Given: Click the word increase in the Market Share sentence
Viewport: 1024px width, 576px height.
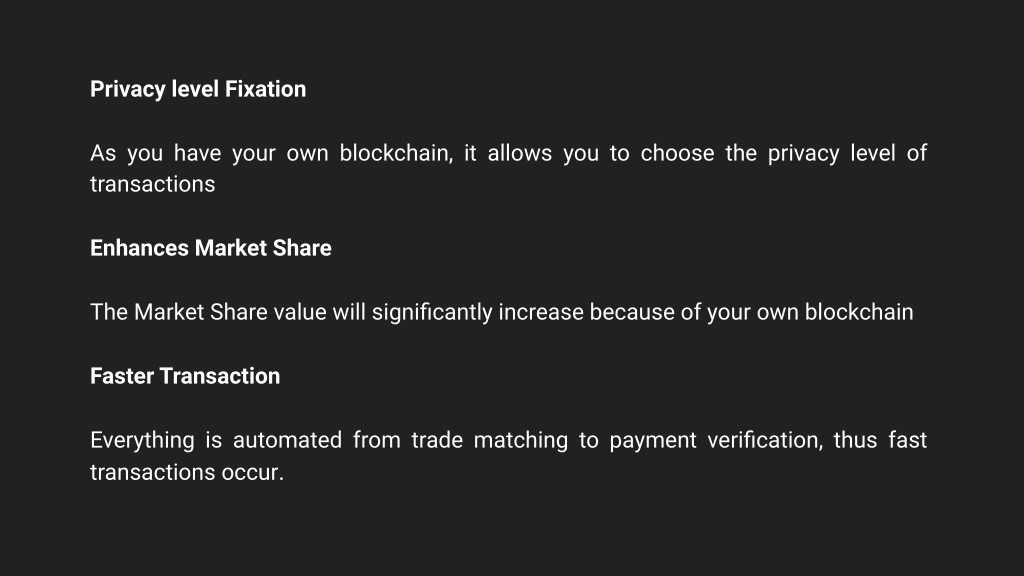Looking at the screenshot, I should tap(541, 312).
